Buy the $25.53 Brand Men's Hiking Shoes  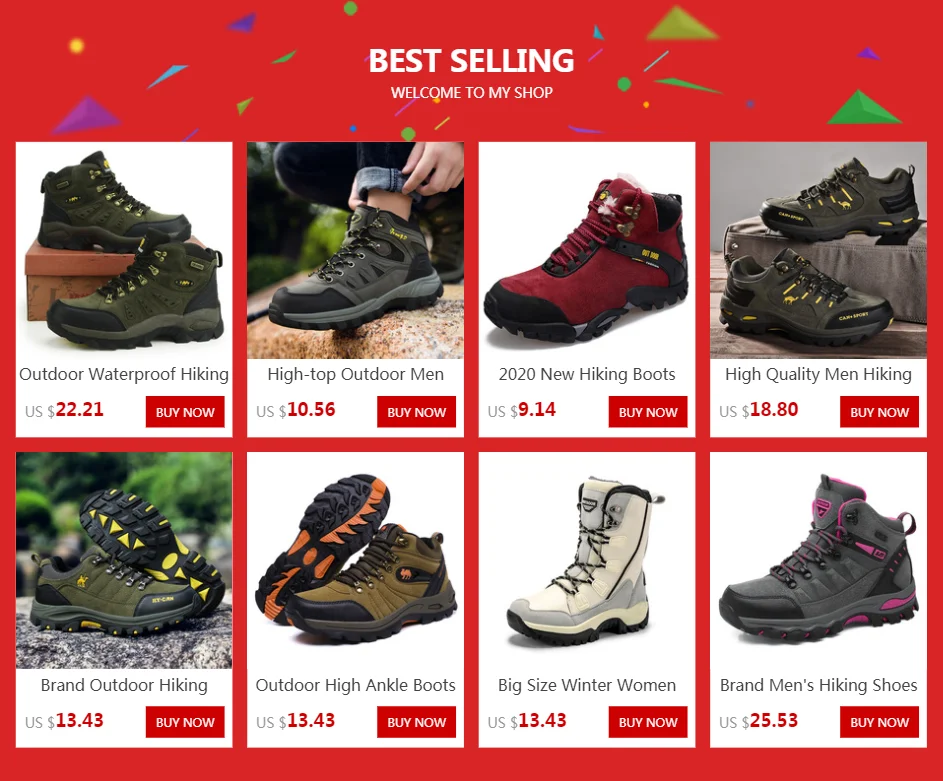pos(879,722)
